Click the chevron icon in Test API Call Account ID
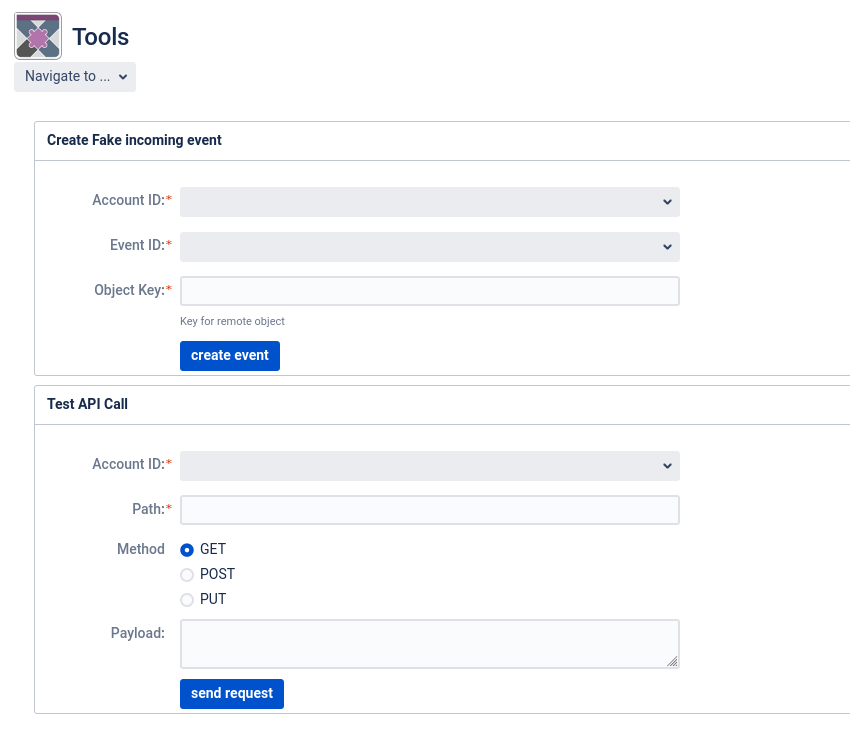The width and height of the screenshot is (850, 750). click(667, 466)
